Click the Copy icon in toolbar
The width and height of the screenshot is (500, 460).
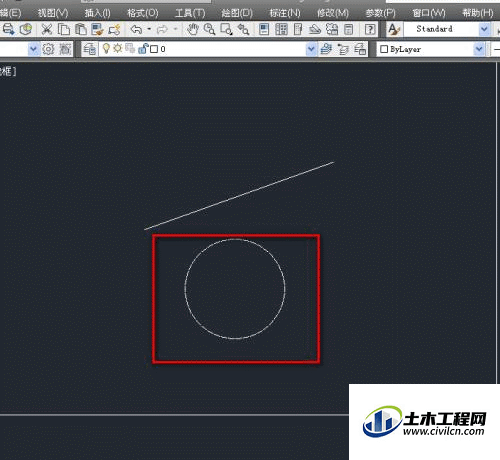64,30
